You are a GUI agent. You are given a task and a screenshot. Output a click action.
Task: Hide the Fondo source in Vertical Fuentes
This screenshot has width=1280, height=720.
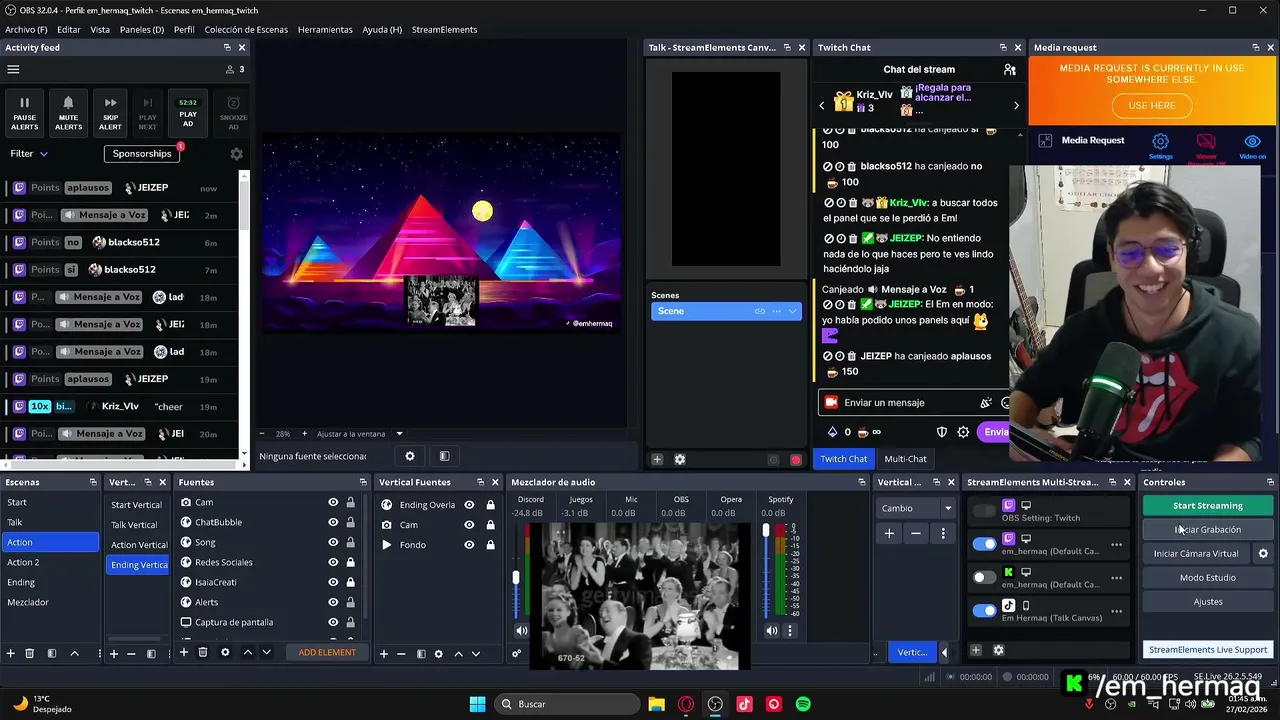click(x=469, y=545)
